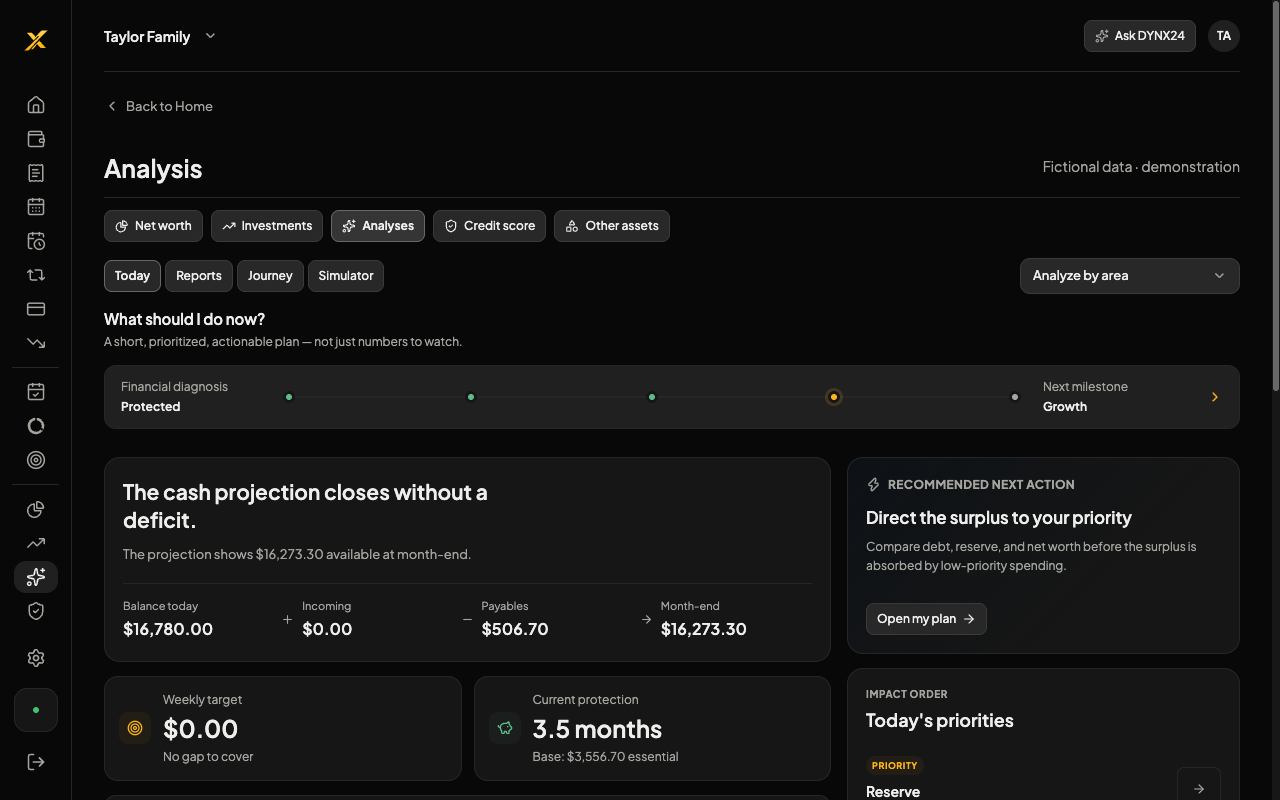The height and width of the screenshot is (800, 1280).
Task: Open the calendar check sidebar icon
Action: 36,392
